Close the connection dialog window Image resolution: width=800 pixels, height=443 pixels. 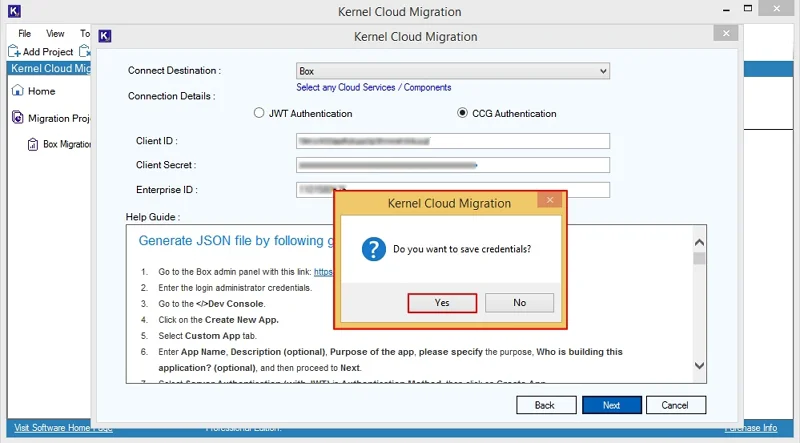click(x=726, y=33)
